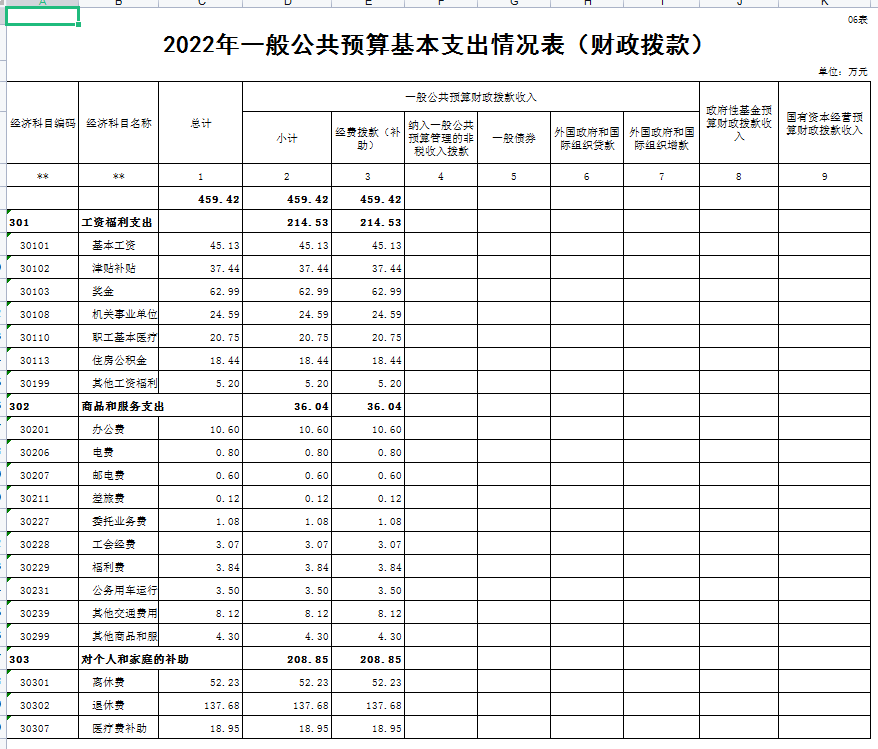878x749 pixels.
Task: Click the 总计 value 10.60 for 办公费
Action: point(200,429)
